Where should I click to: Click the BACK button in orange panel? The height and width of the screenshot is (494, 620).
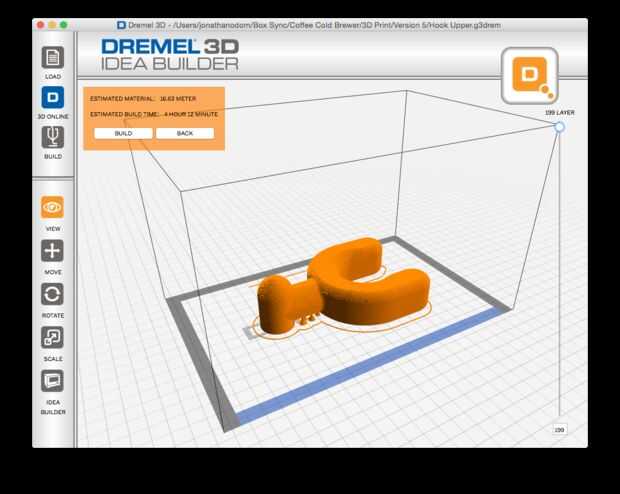click(185, 133)
